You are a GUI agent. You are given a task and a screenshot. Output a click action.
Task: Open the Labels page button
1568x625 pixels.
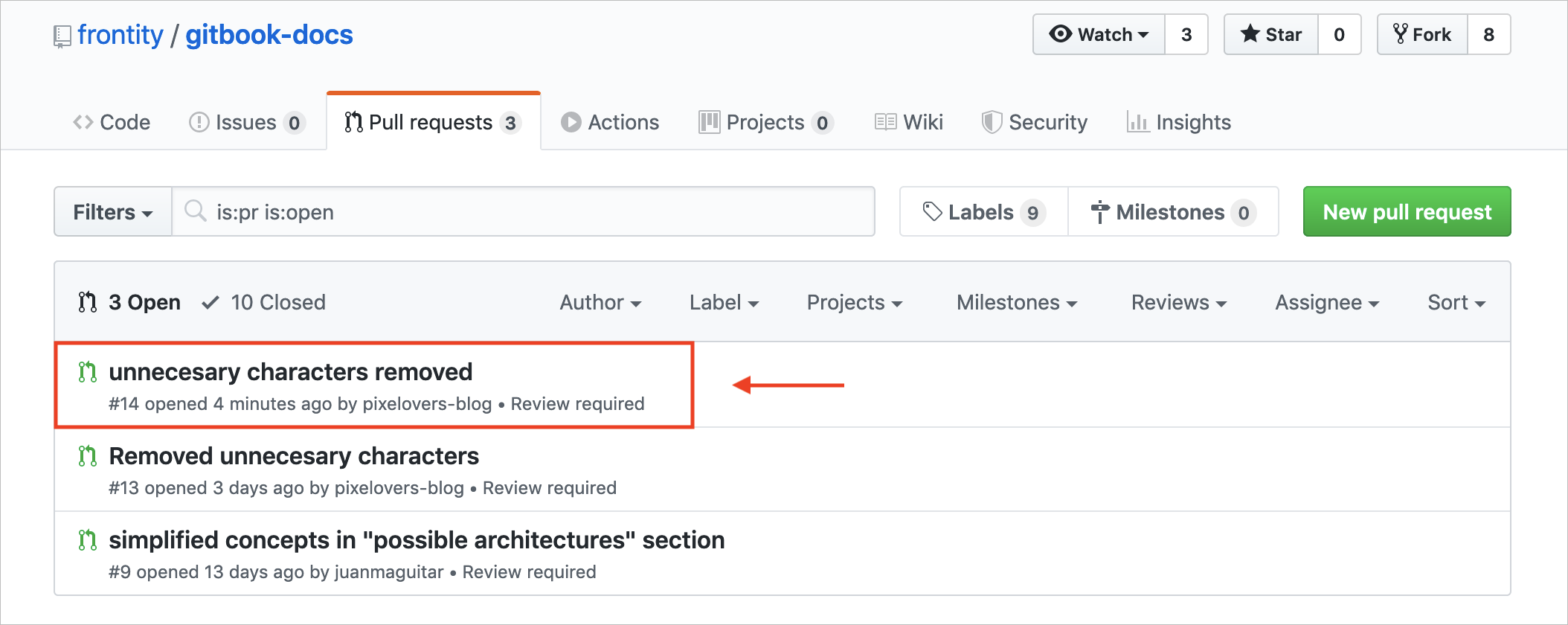pyautogui.click(x=984, y=212)
